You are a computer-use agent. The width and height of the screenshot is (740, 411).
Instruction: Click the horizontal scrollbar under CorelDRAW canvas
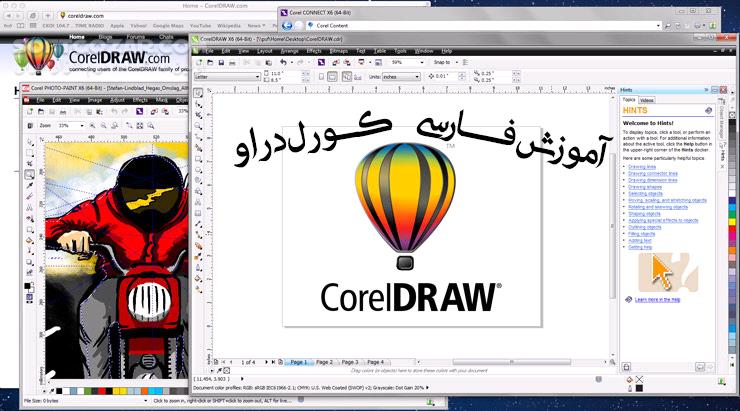point(512,362)
